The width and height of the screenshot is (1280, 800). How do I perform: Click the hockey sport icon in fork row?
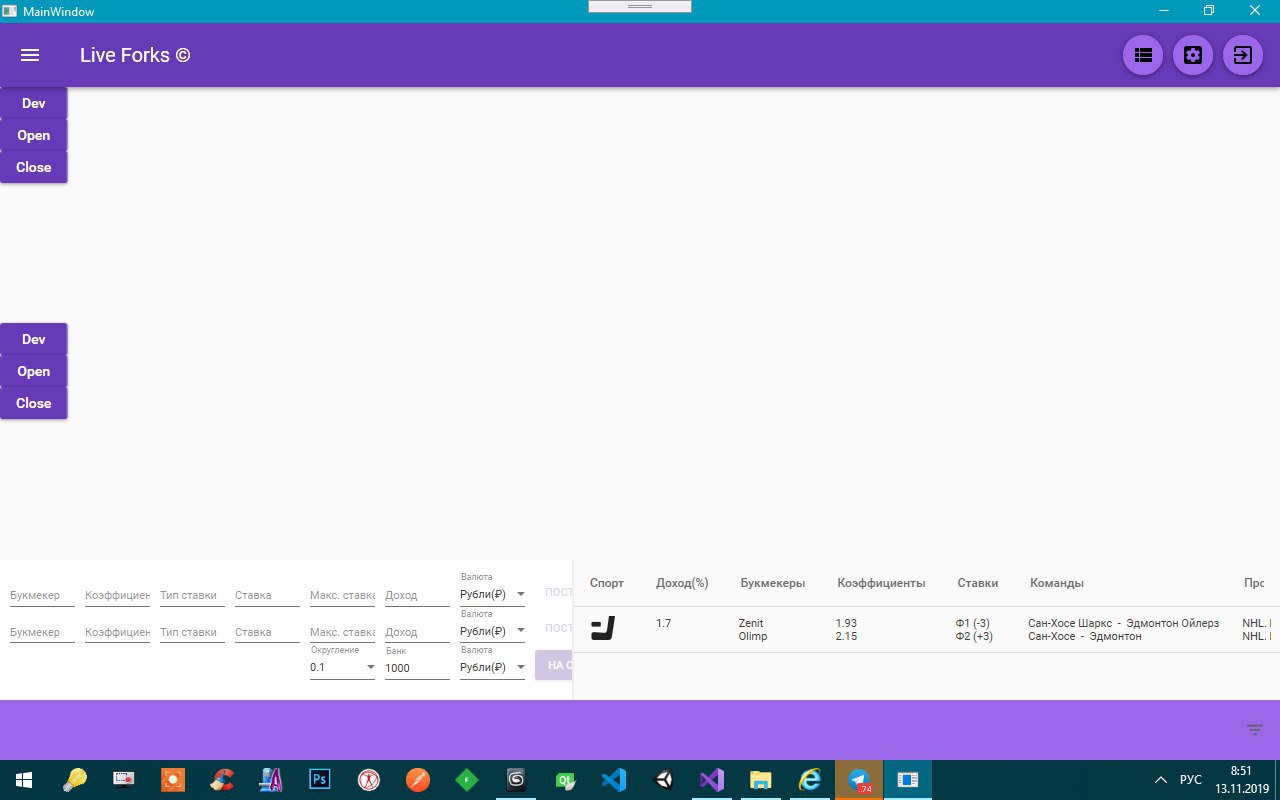[602, 629]
